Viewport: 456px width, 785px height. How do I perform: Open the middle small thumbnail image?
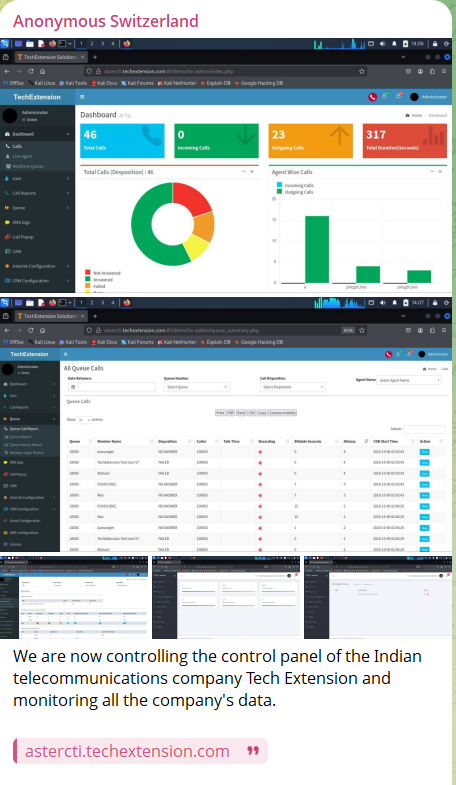click(x=227, y=597)
